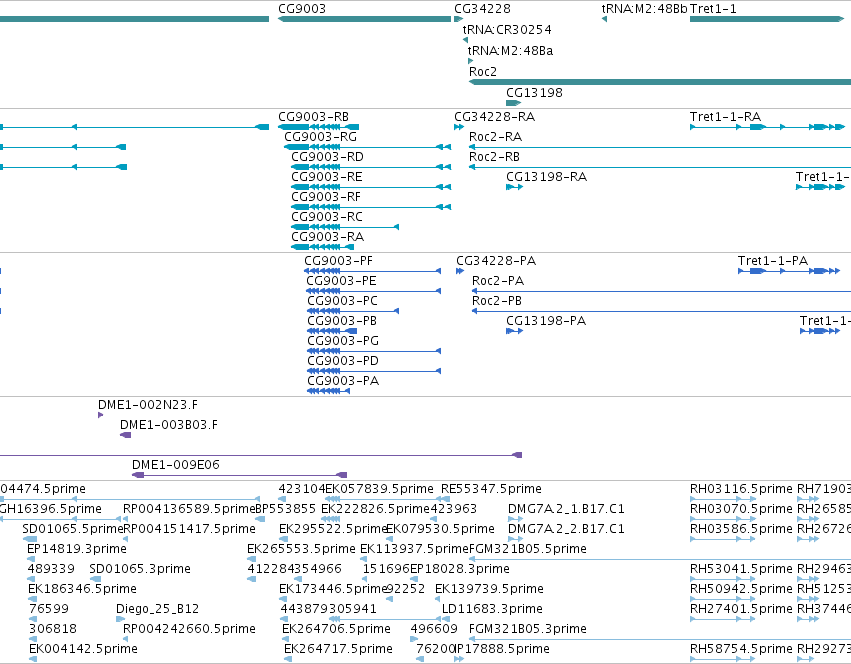Select protein CG9003-PG
Screen dimensions: 851x664
374,351
